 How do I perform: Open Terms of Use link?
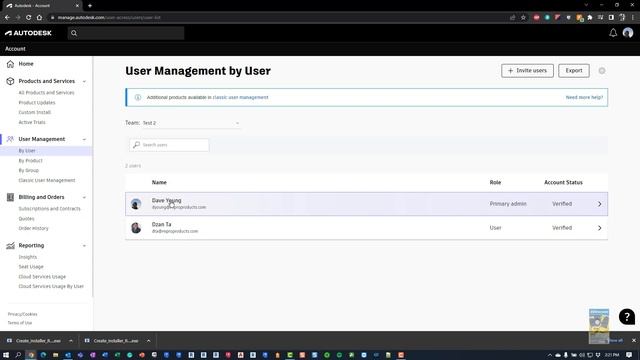(20, 323)
